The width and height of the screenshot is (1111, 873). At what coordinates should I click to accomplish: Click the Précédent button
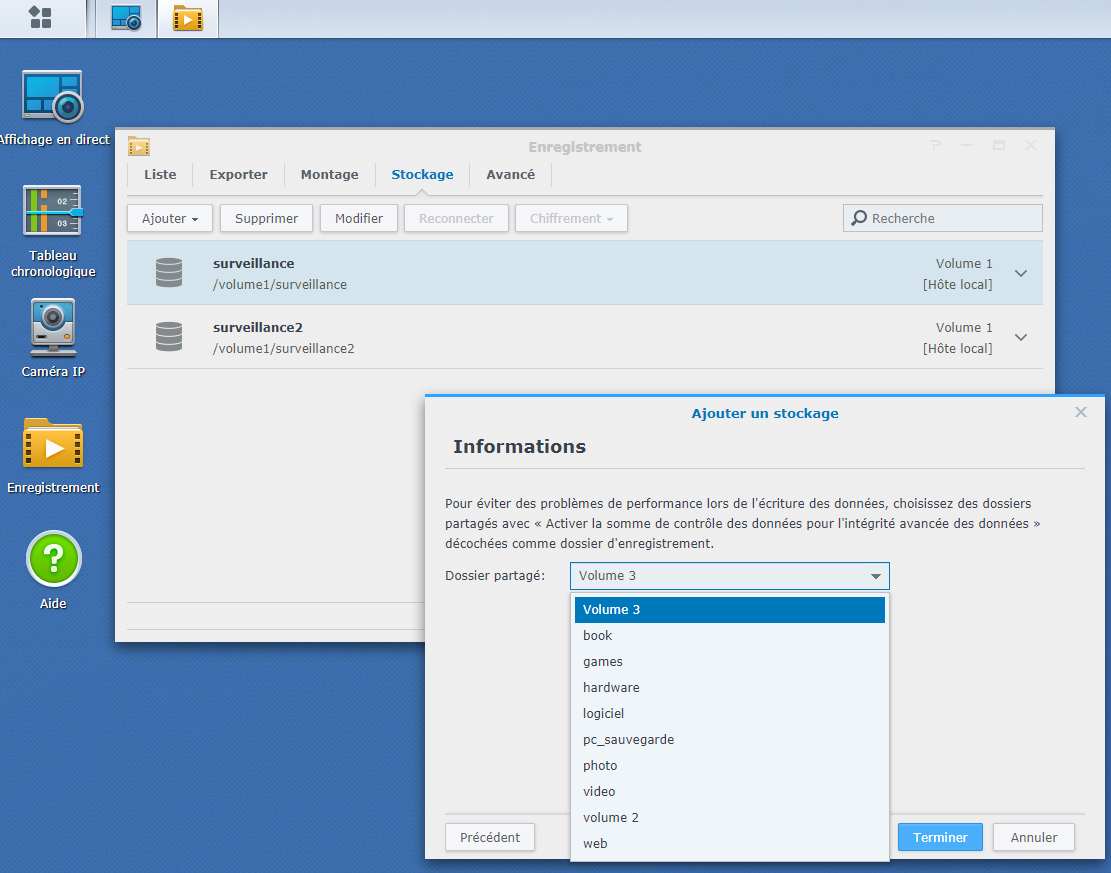coord(490,837)
